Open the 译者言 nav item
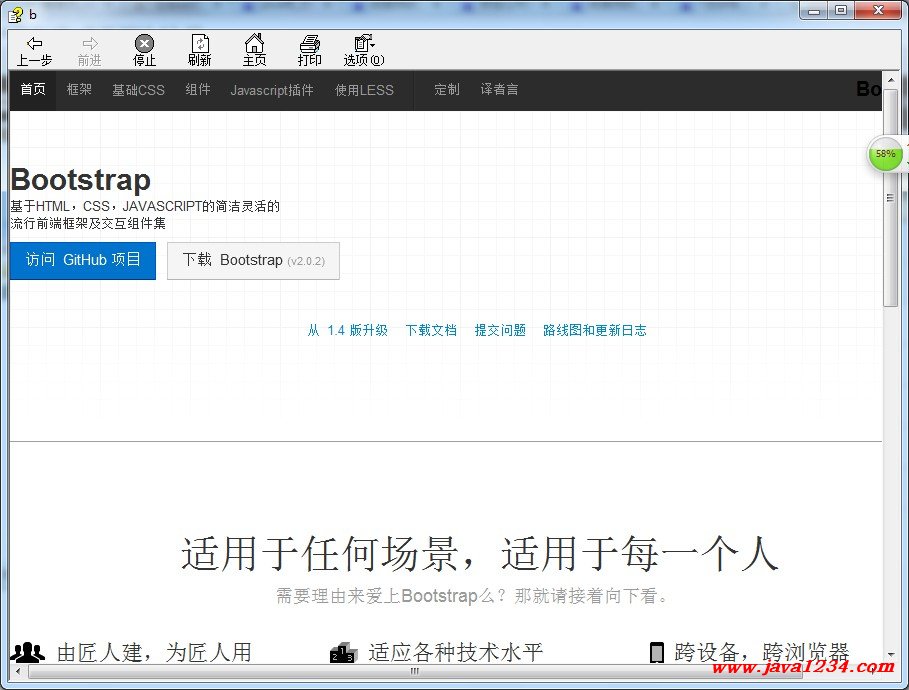This screenshot has height=690, width=909. pos(499,89)
